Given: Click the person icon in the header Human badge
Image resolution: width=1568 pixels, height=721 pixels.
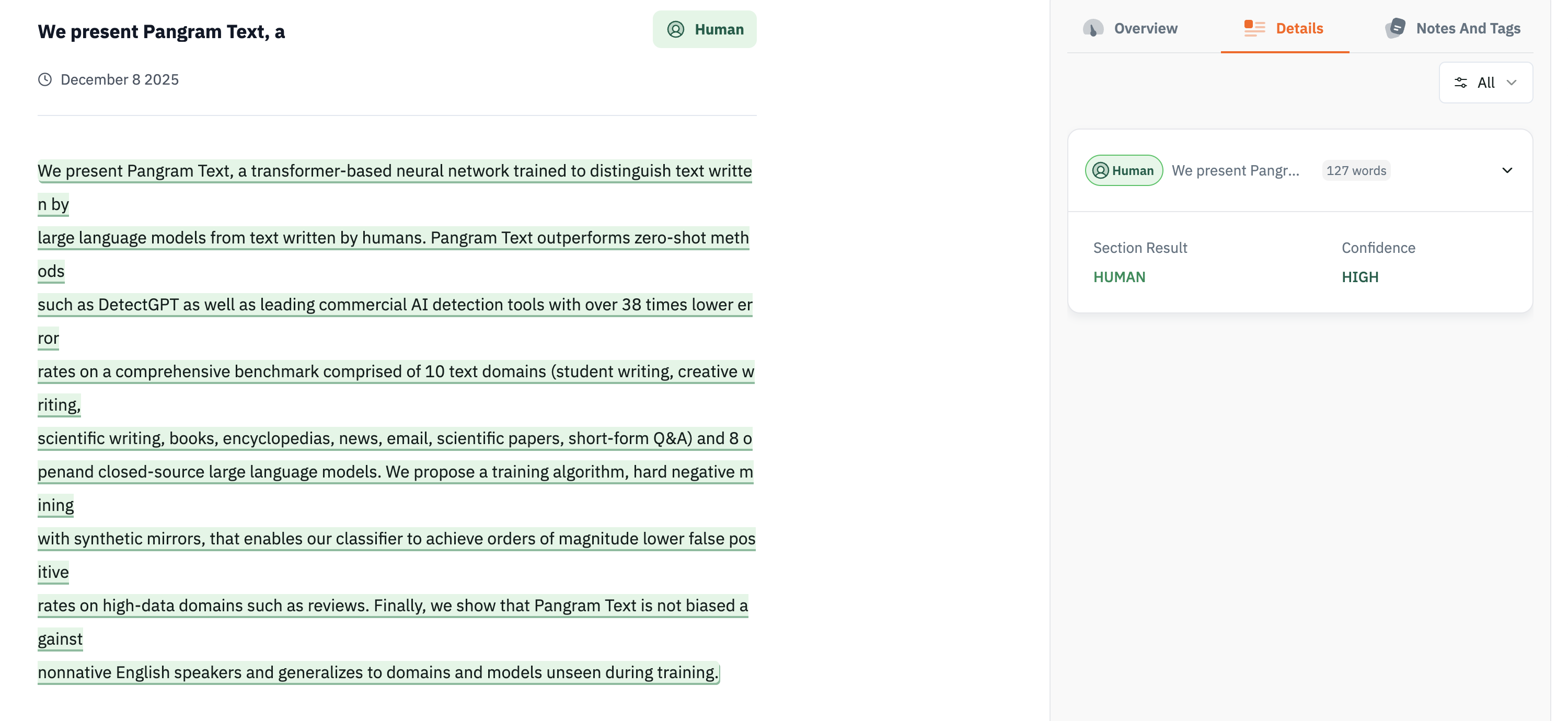Looking at the screenshot, I should click(x=676, y=29).
